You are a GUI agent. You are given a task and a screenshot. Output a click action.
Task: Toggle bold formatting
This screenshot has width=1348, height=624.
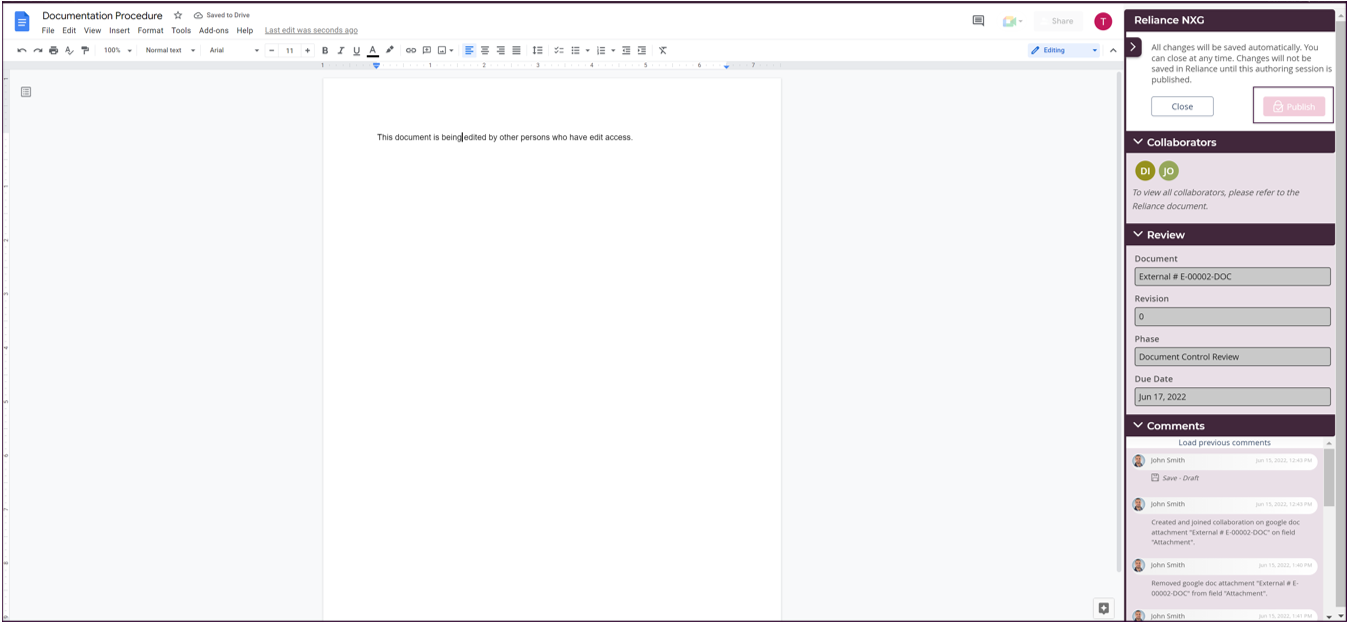325,50
